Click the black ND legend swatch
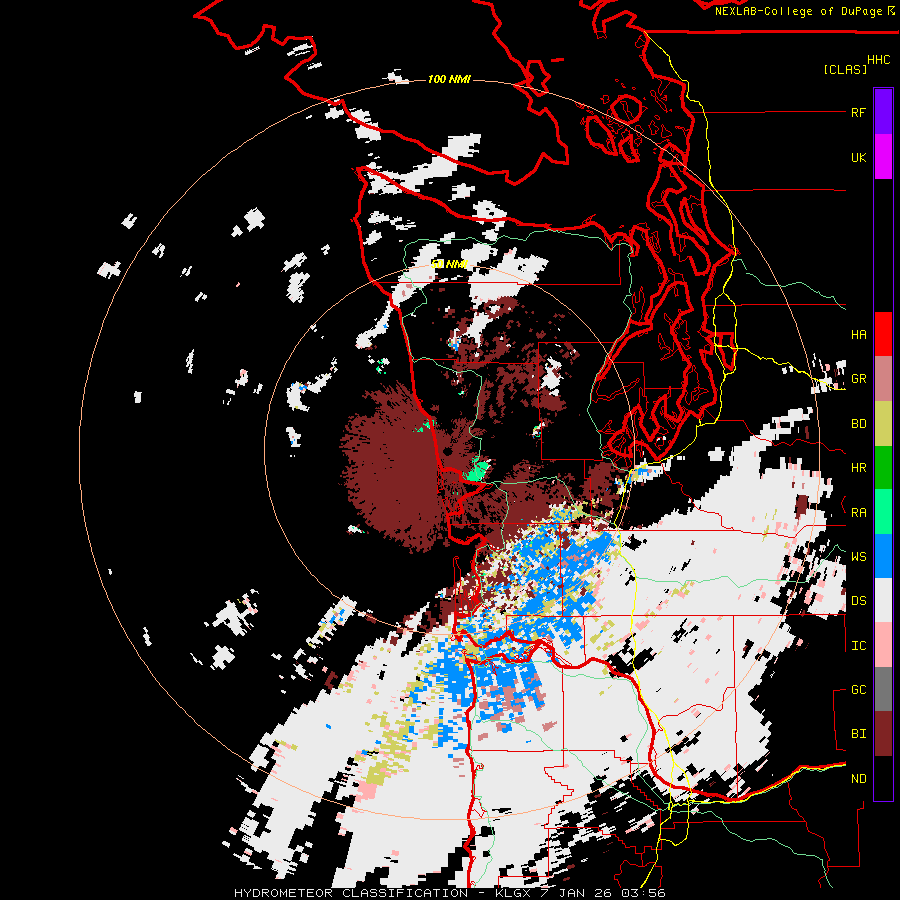This screenshot has width=900, height=900. click(883, 778)
